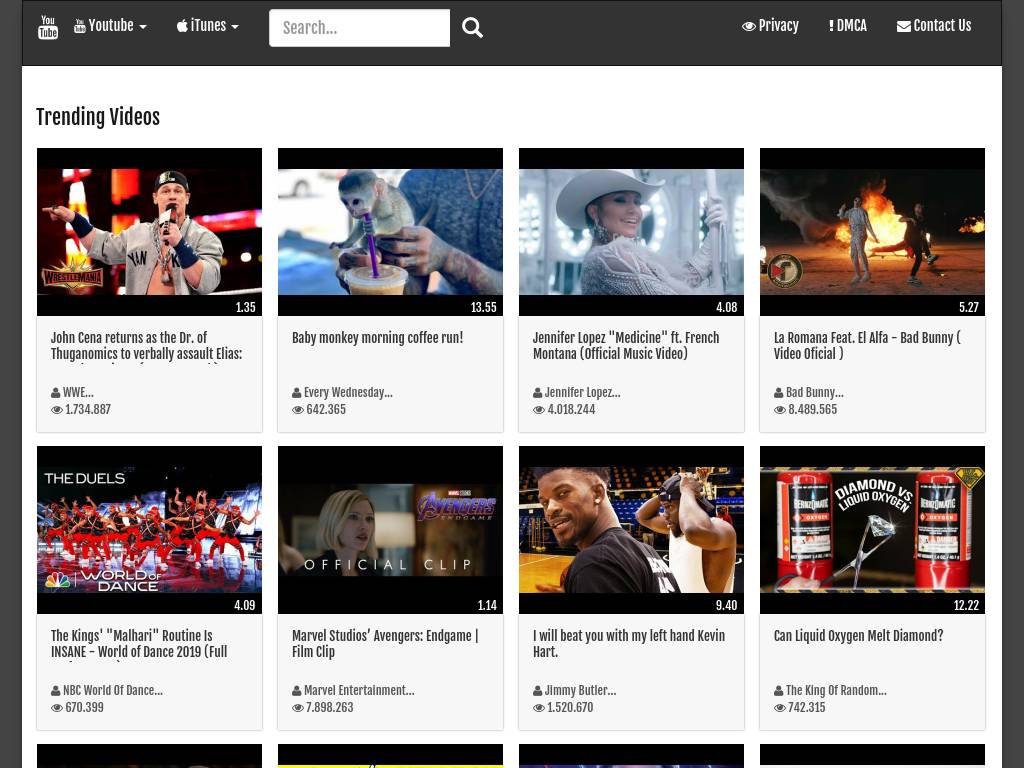Click the user icon beside The King Of Random

[778, 691]
